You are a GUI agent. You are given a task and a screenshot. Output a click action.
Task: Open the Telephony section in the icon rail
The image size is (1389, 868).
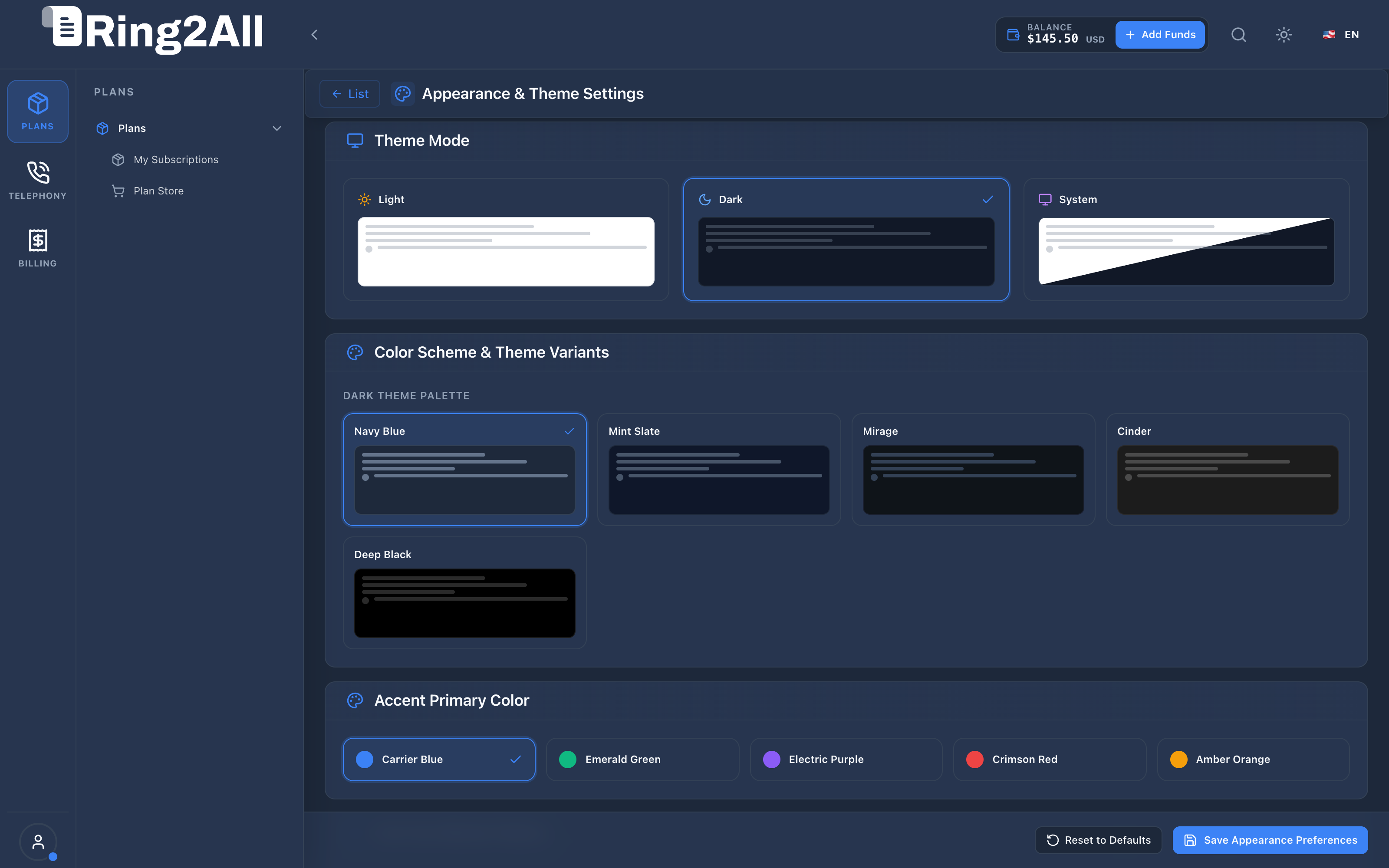pyautogui.click(x=38, y=180)
